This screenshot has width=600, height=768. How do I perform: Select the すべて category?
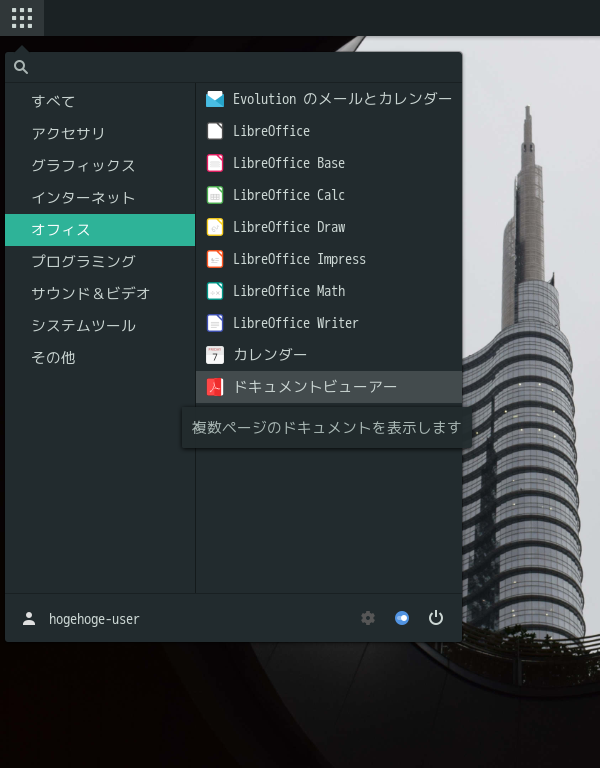click(100, 101)
